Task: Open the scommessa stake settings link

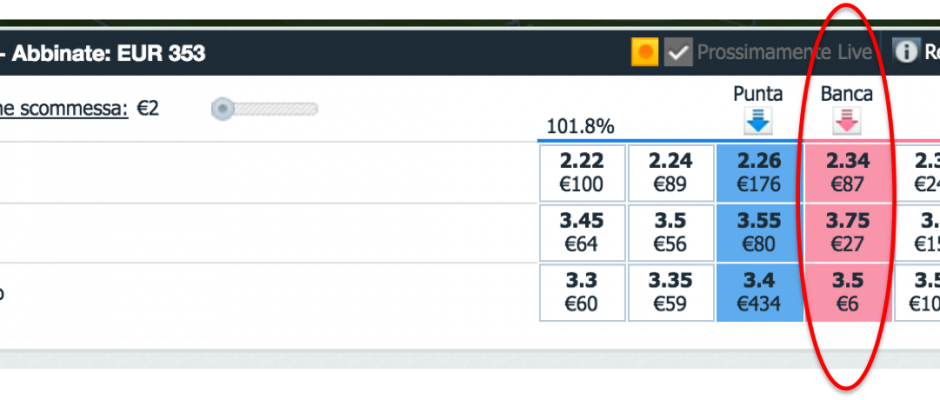Action: (x=64, y=109)
